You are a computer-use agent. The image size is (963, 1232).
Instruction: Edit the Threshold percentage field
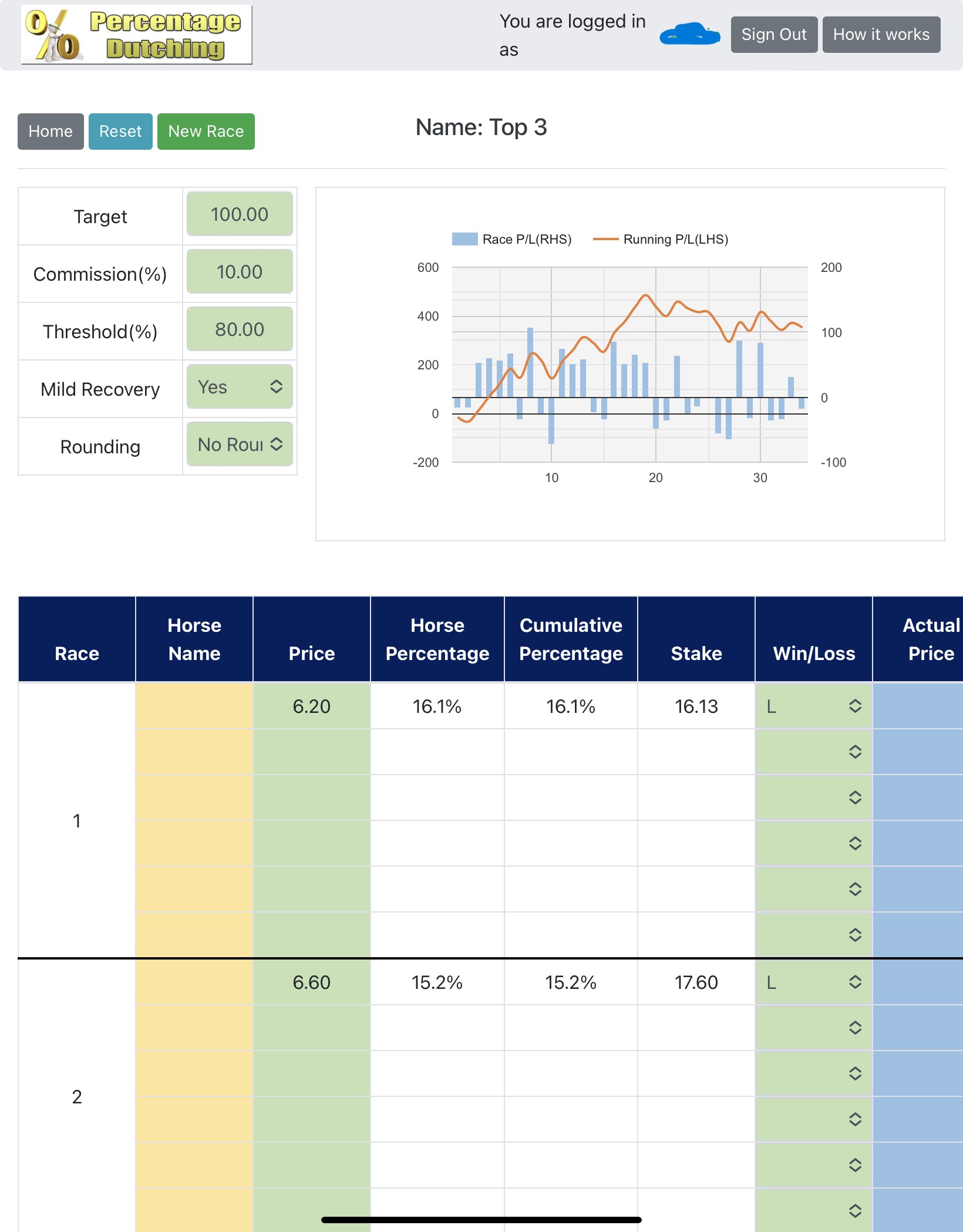(240, 329)
